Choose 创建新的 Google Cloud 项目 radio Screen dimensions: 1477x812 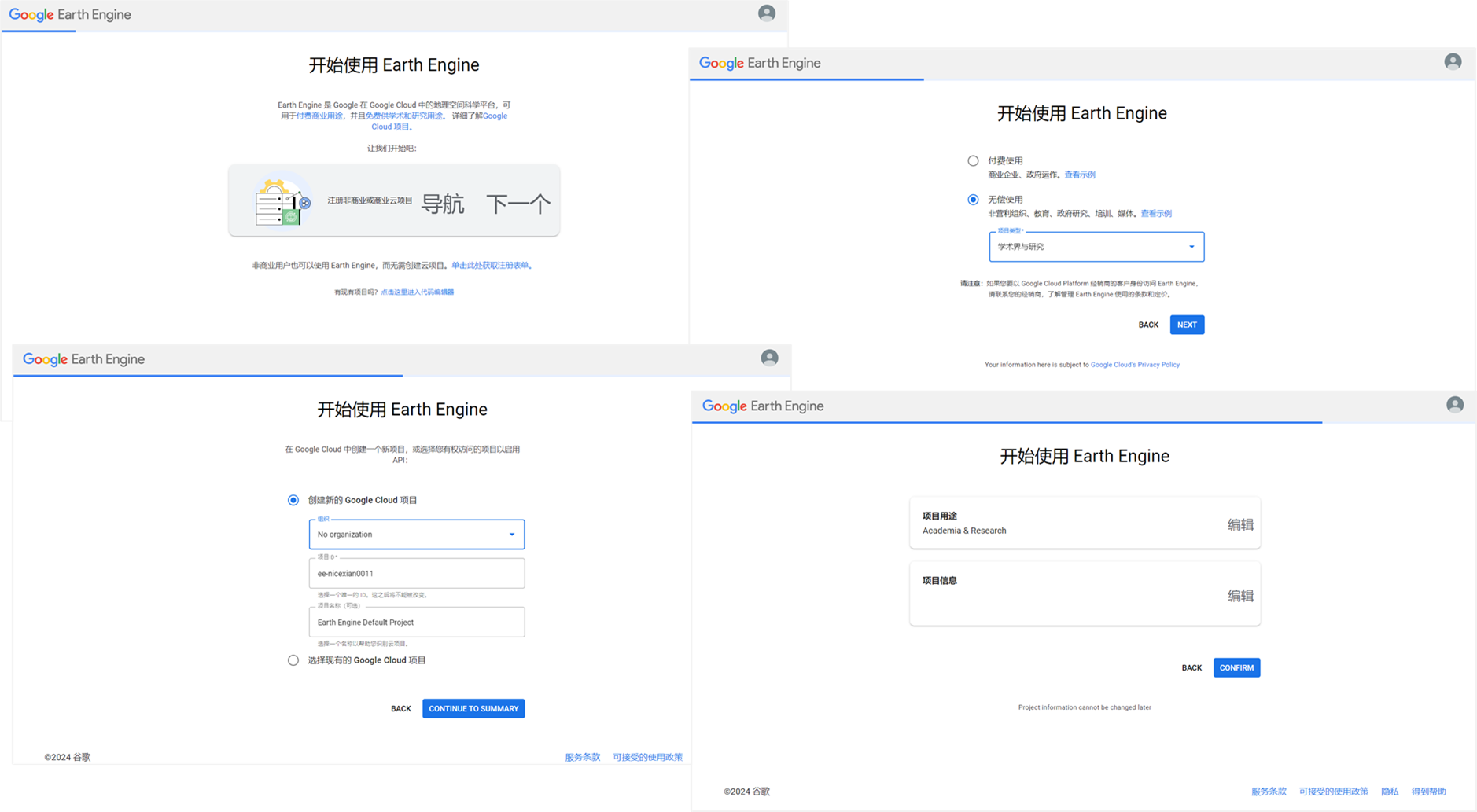tap(293, 500)
